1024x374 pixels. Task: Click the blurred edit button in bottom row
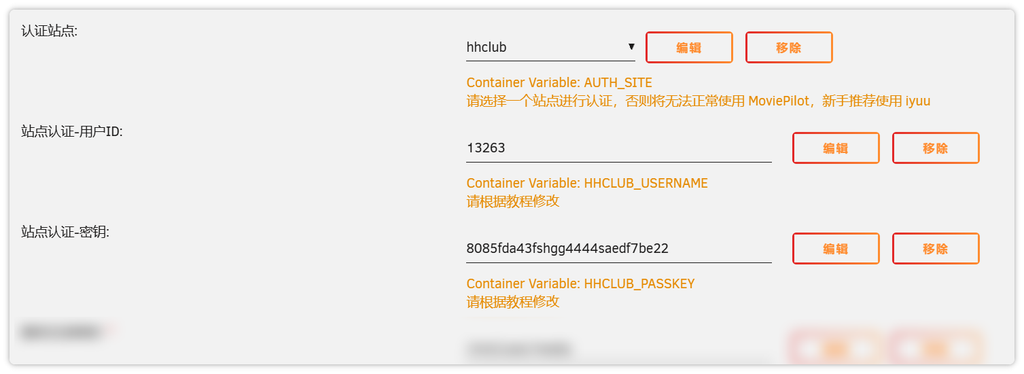[x=836, y=349]
